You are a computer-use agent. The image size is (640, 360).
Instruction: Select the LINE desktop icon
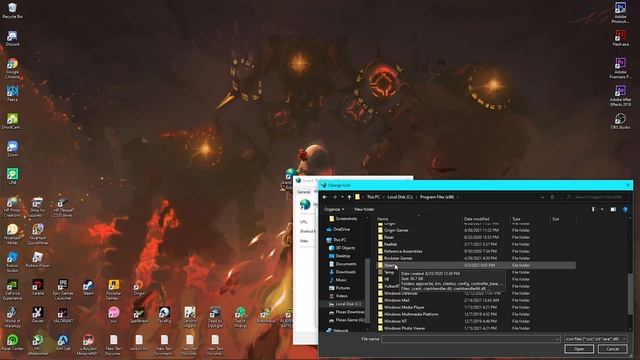pos(12,176)
